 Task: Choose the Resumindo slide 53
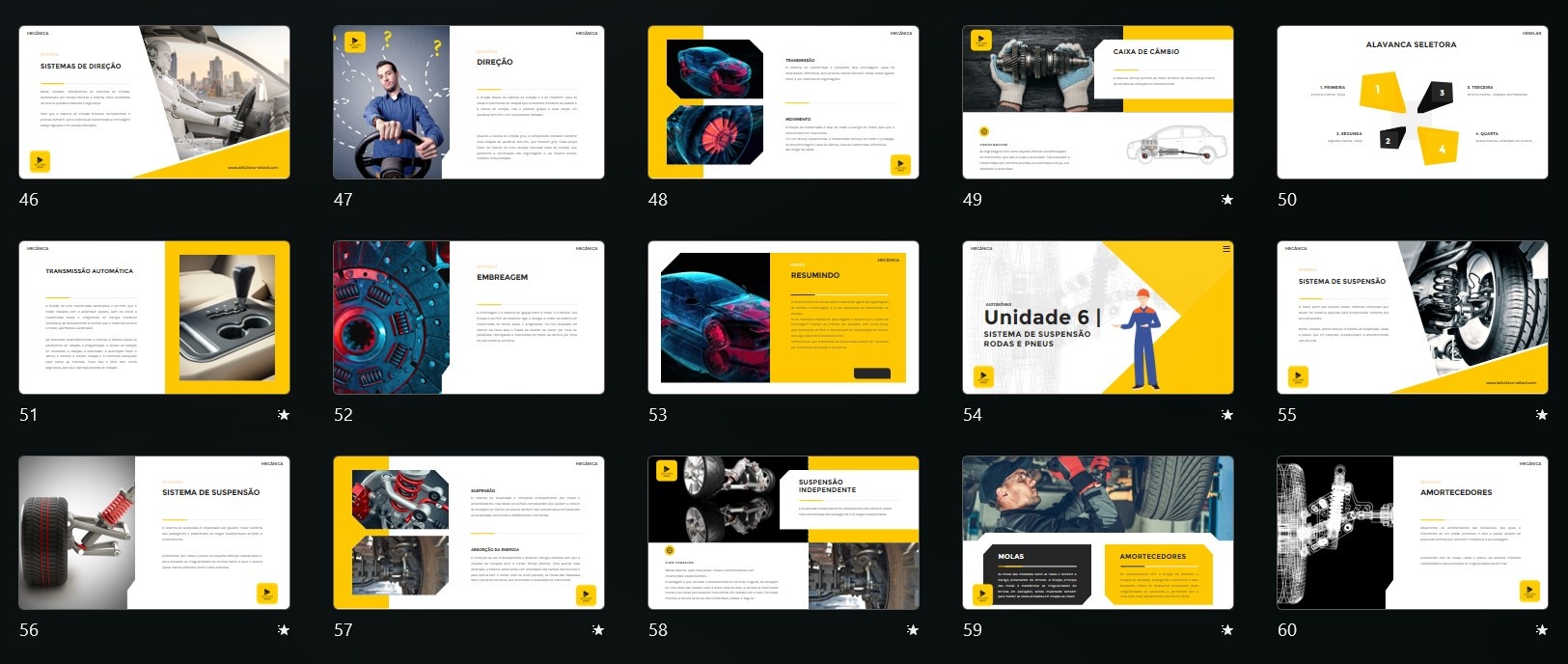(784, 318)
